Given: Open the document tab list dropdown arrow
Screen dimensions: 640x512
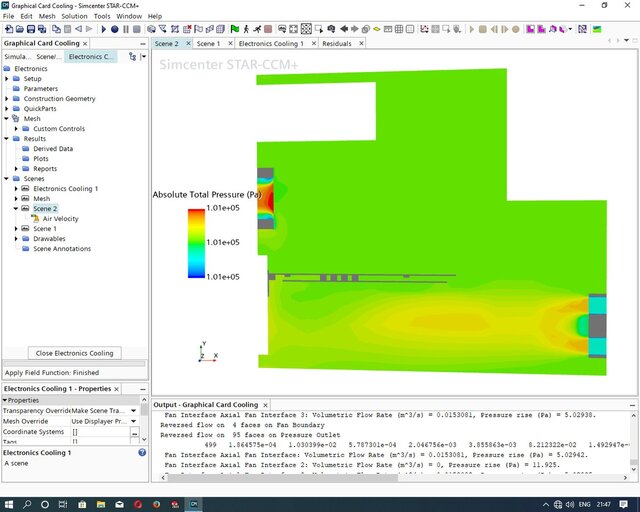Looking at the screenshot, I should [626, 40].
